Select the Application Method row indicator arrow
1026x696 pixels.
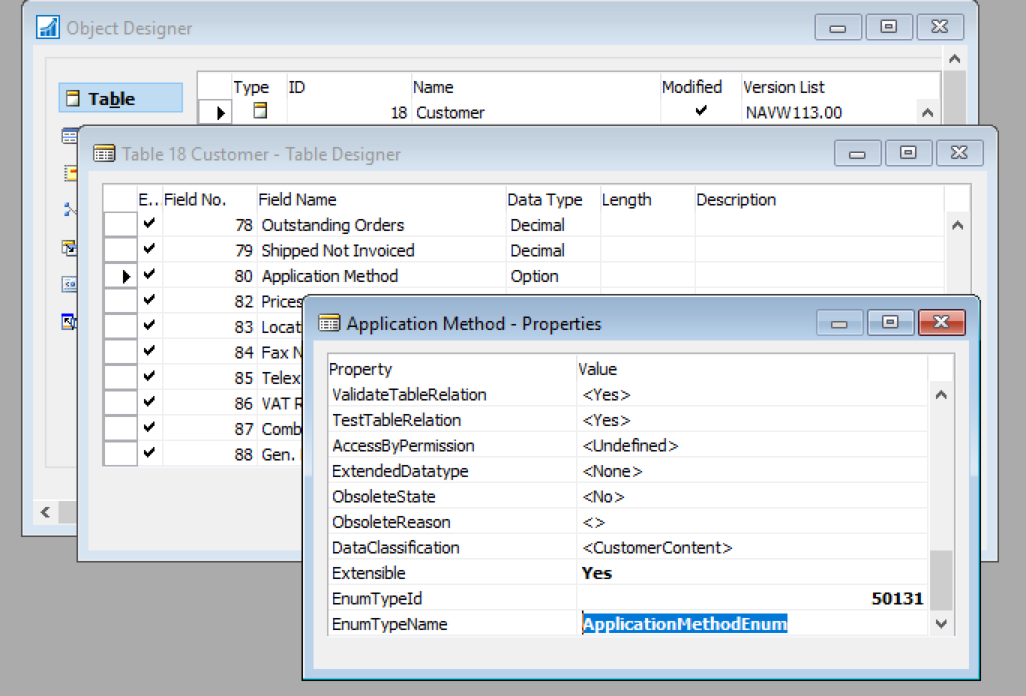point(126,277)
